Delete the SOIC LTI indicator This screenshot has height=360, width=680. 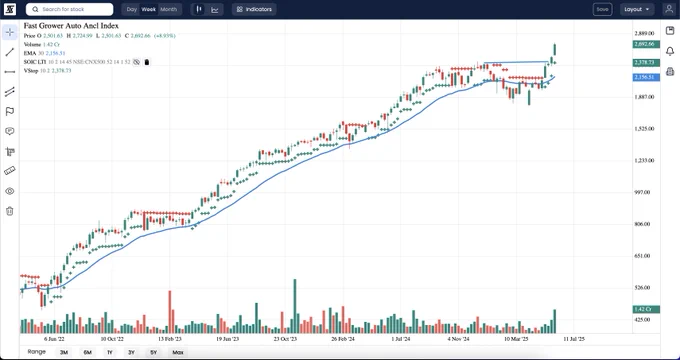[x=147, y=62]
